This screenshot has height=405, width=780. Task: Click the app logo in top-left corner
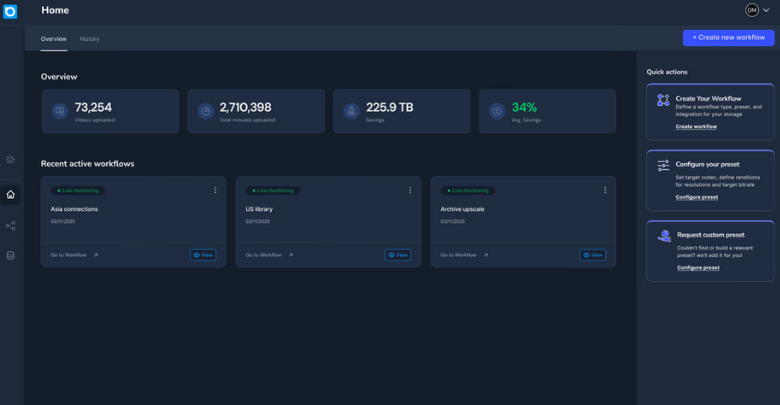(x=11, y=12)
